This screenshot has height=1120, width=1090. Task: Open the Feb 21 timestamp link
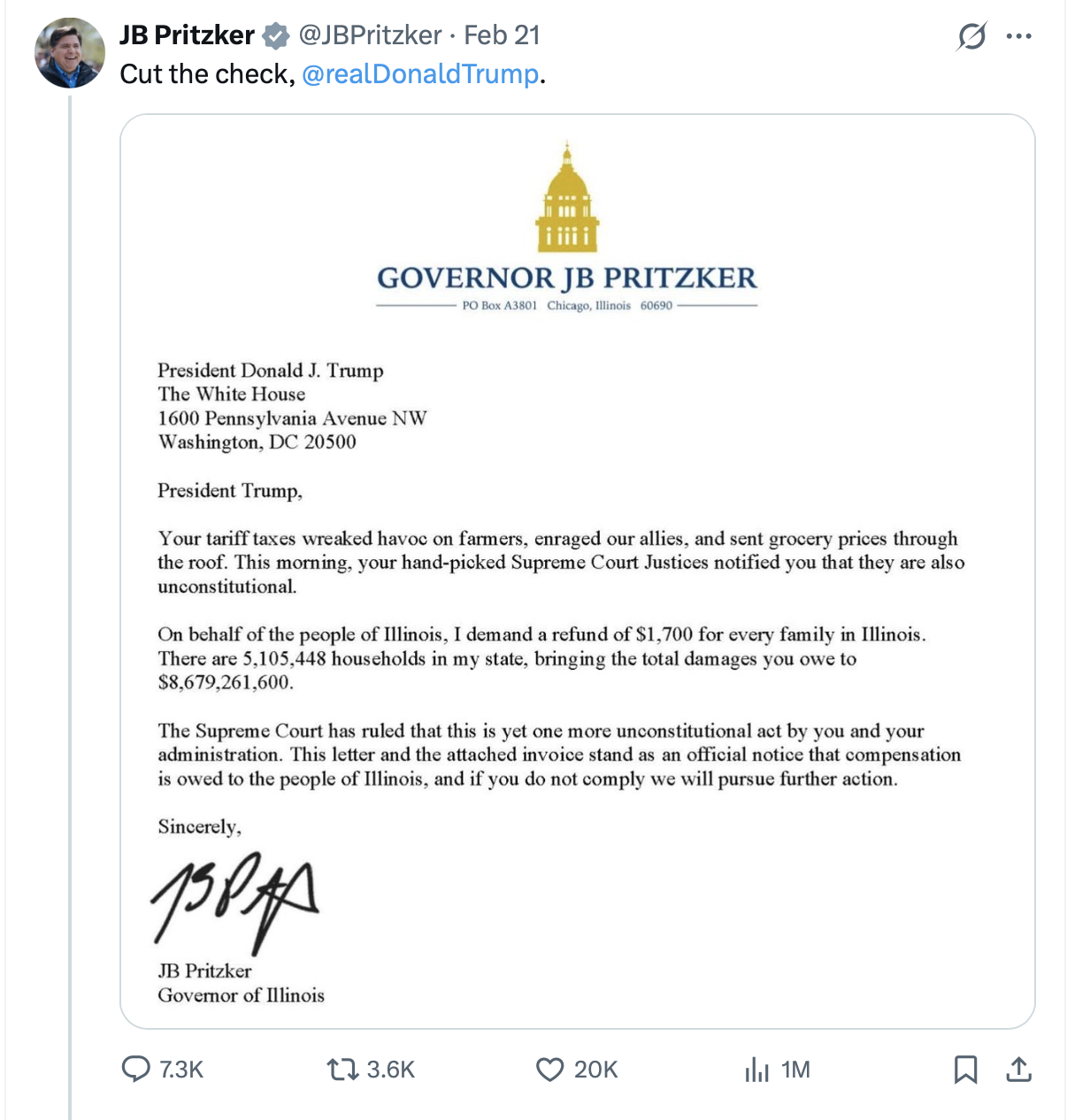[502, 35]
